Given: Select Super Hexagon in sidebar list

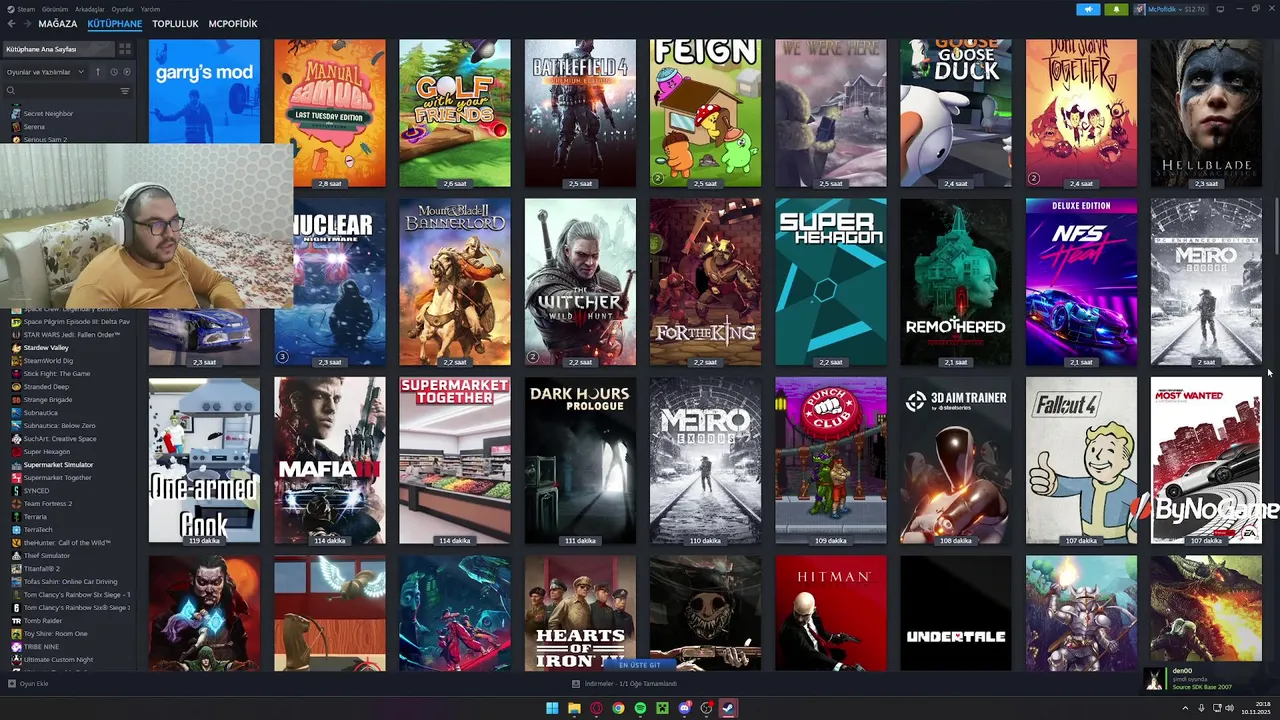Looking at the screenshot, I should (x=46, y=451).
